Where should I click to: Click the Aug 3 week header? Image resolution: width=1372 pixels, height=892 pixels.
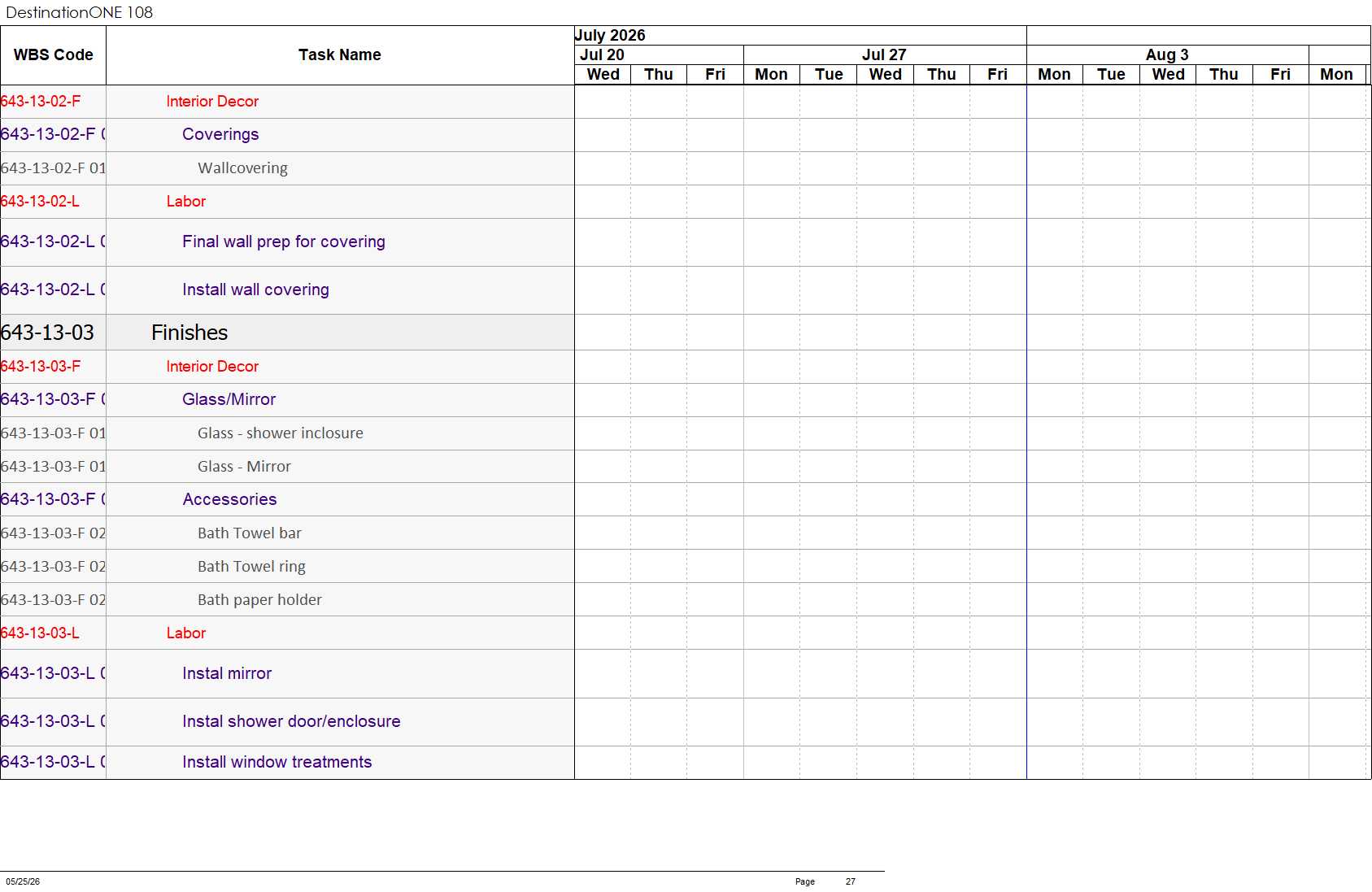click(1168, 55)
